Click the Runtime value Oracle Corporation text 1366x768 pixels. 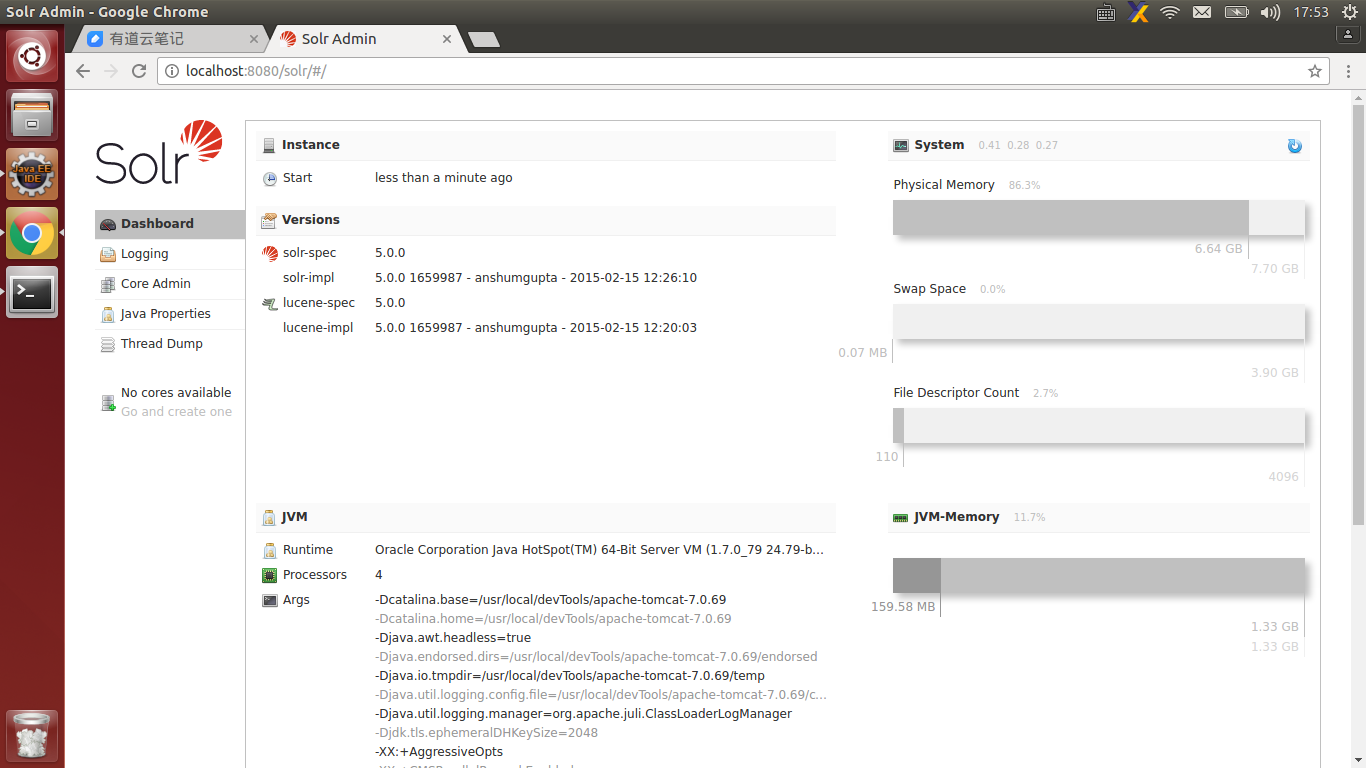point(600,550)
